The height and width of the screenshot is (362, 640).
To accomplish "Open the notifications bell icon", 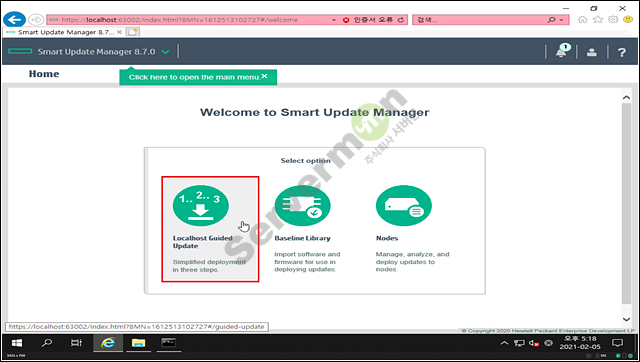I will pyautogui.click(x=562, y=52).
